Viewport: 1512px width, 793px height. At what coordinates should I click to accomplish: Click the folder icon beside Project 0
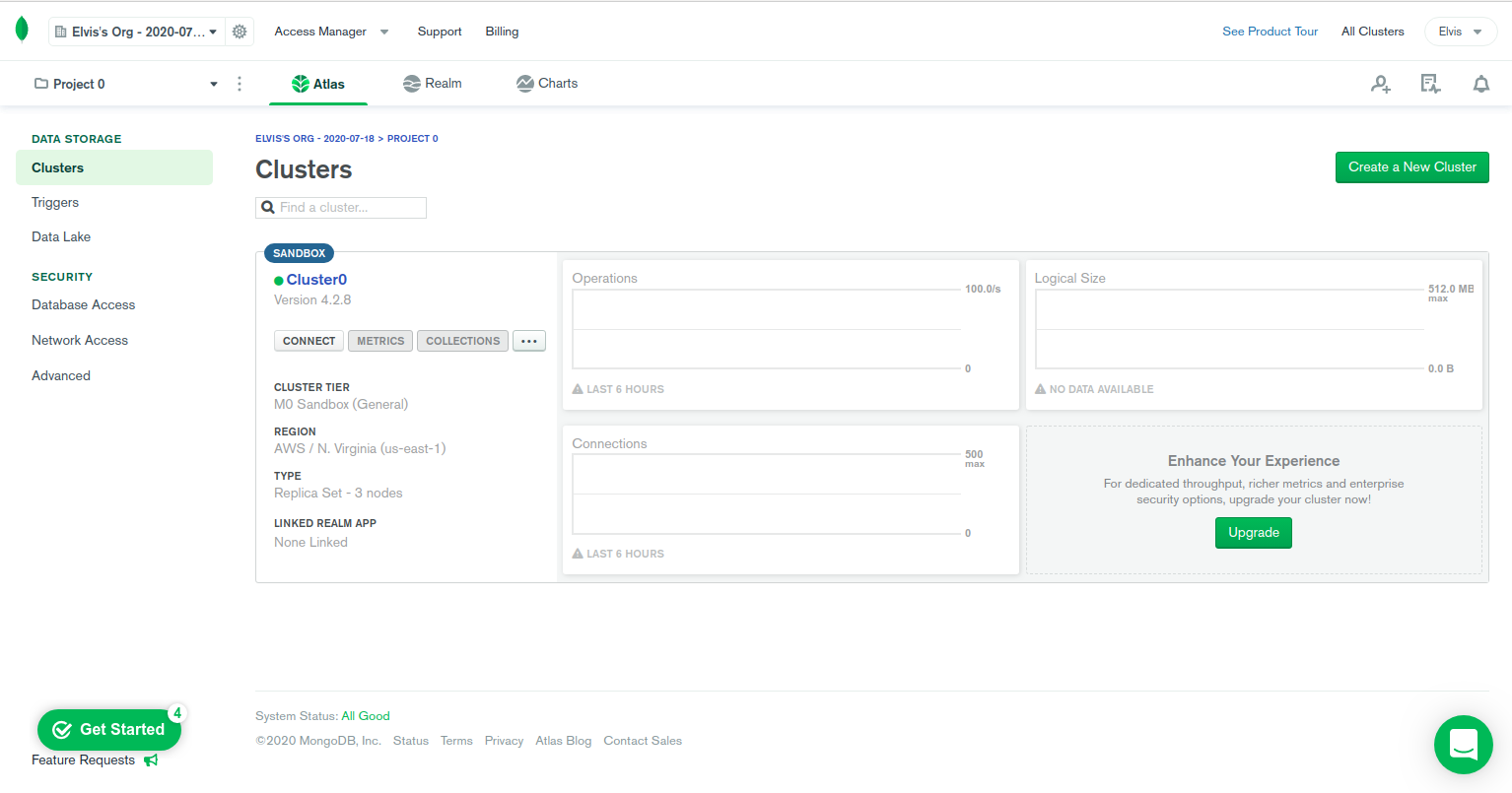[x=41, y=84]
